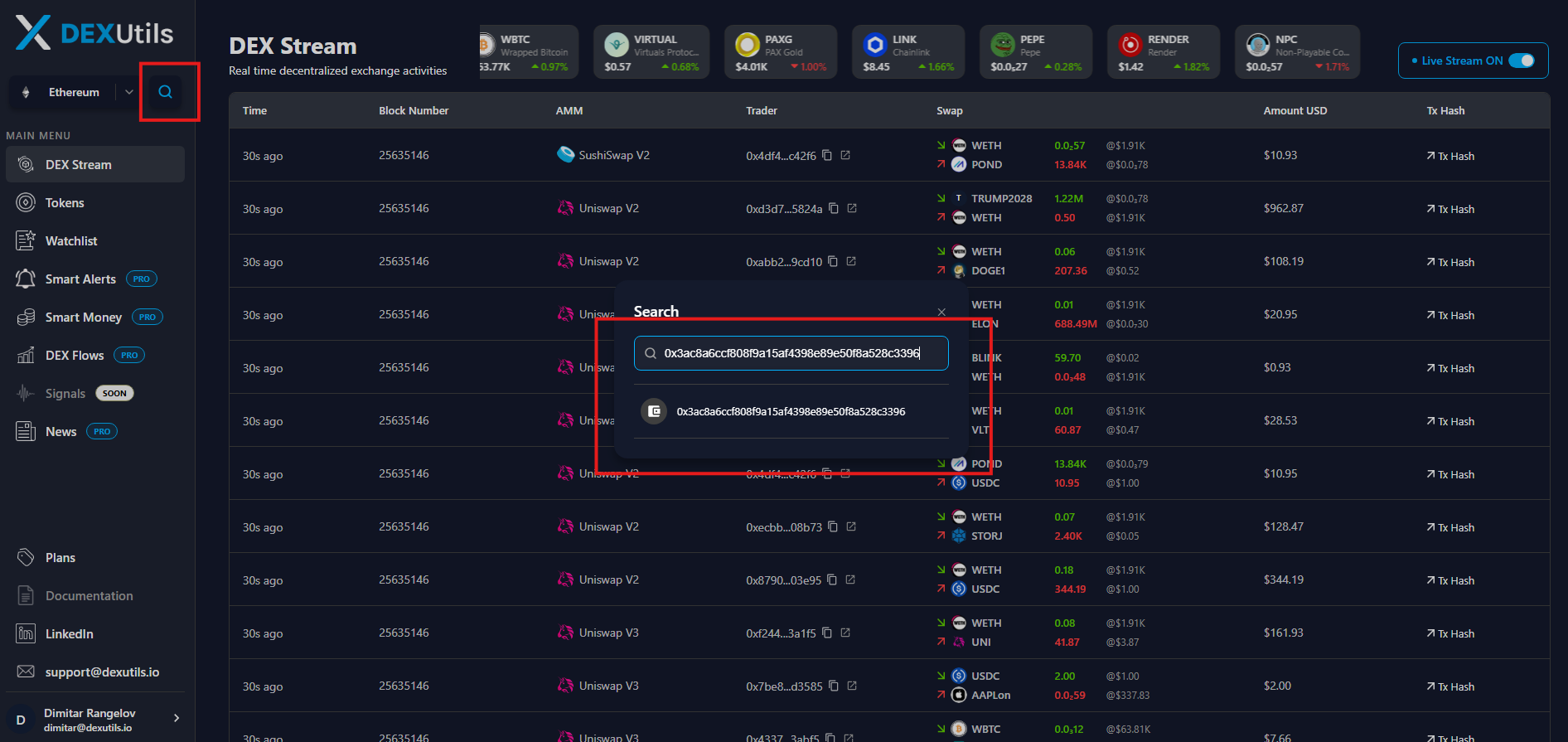Select the RENDER ticker card
The height and width of the screenshot is (742, 1568).
[x=1164, y=52]
